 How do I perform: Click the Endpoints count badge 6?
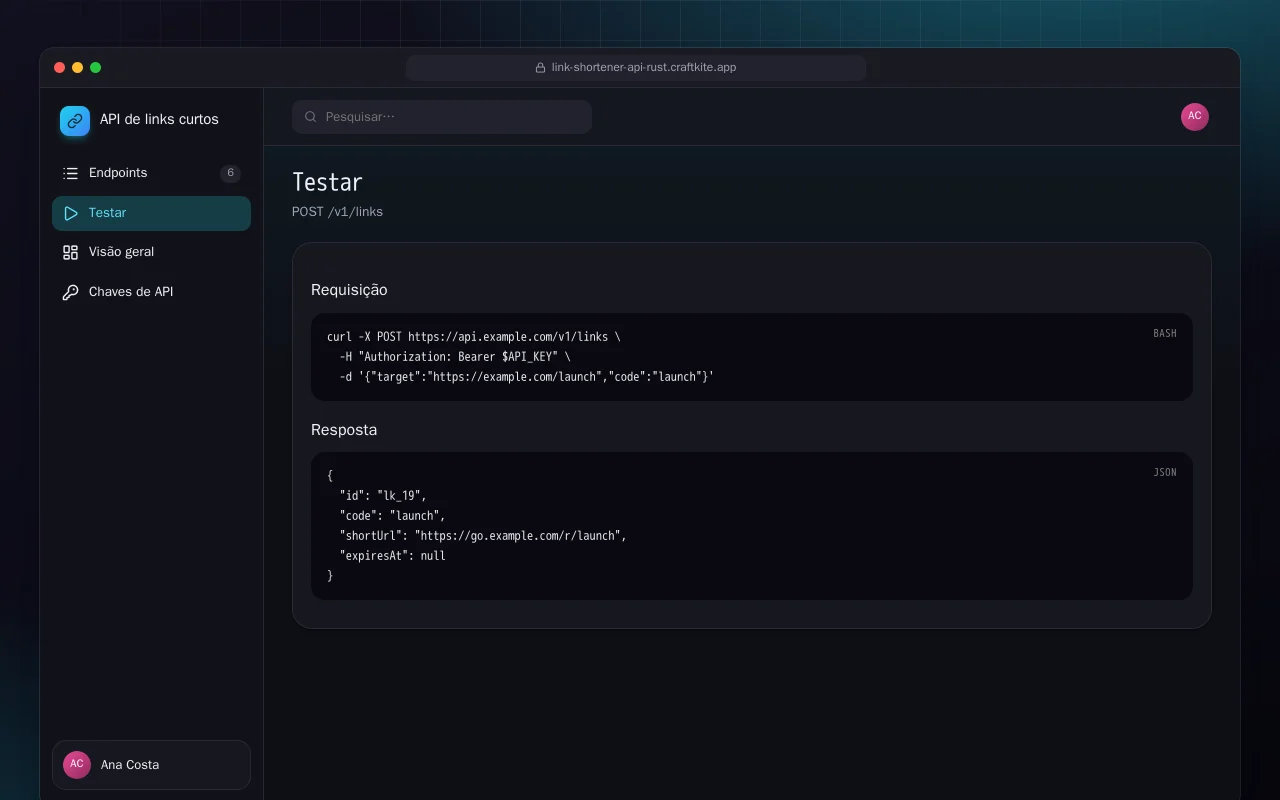(x=230, y=173)
